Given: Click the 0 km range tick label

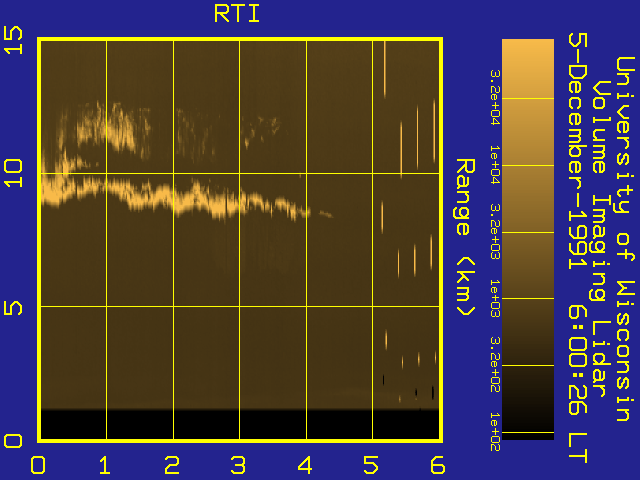Looking at the screenshot, I should 13,441.
